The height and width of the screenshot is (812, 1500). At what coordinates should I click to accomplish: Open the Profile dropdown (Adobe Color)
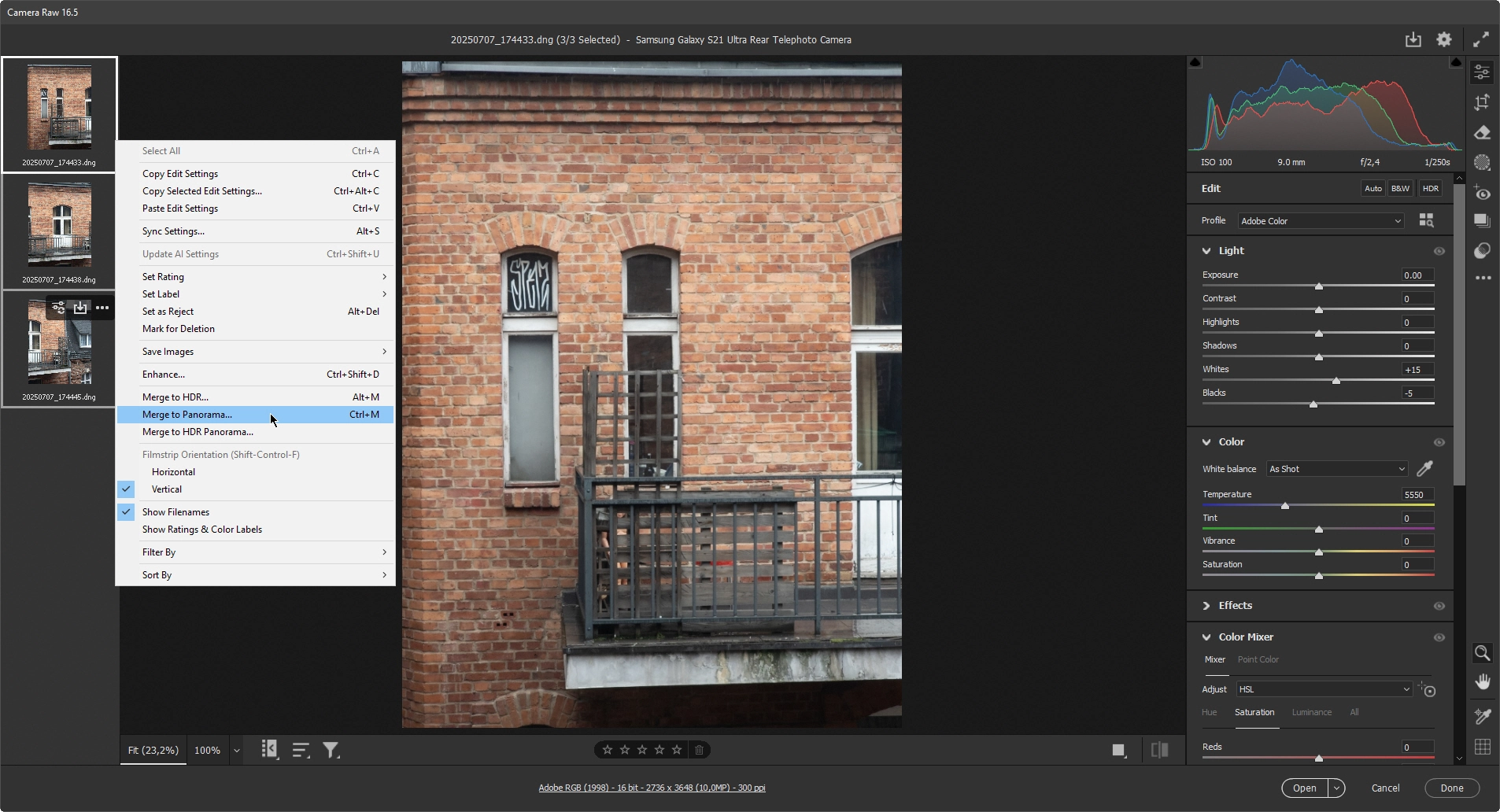point(1321,221)
